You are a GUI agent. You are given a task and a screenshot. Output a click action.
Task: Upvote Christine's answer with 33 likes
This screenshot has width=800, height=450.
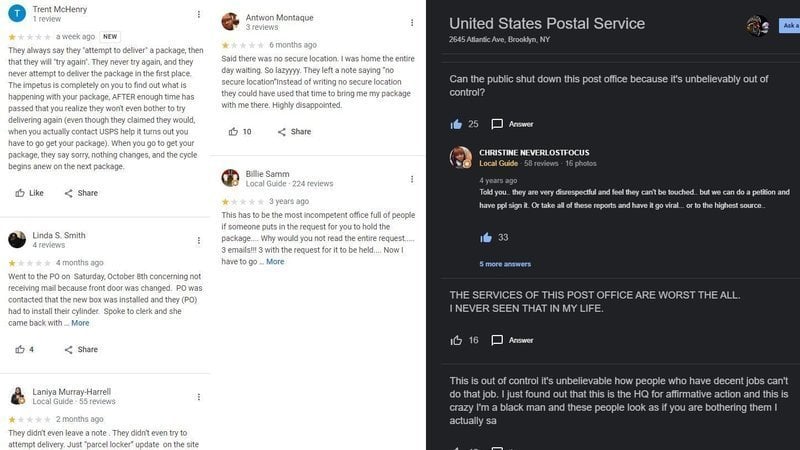(x=486, y=237)
